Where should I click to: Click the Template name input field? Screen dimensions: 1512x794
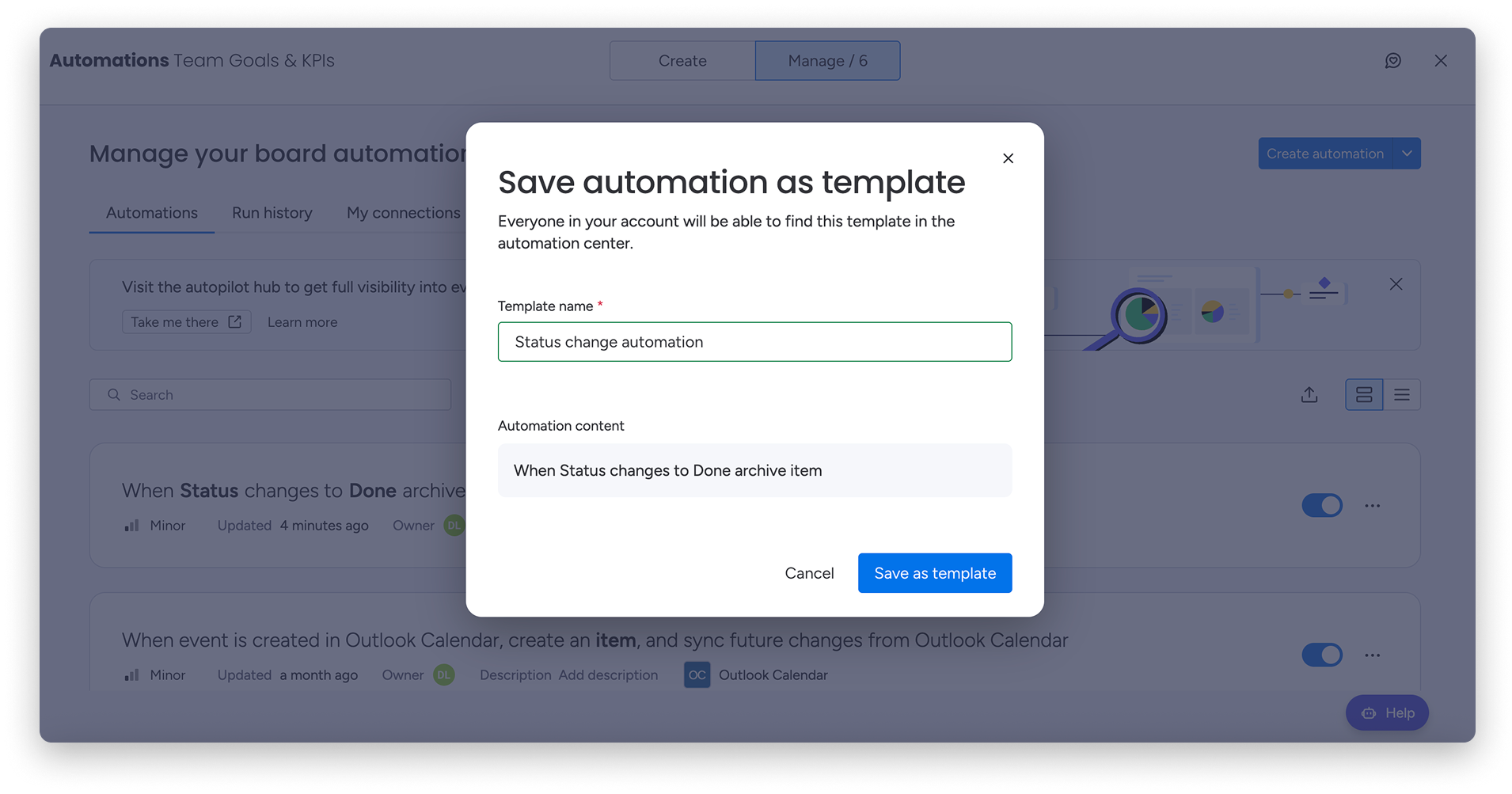[754, 342]
